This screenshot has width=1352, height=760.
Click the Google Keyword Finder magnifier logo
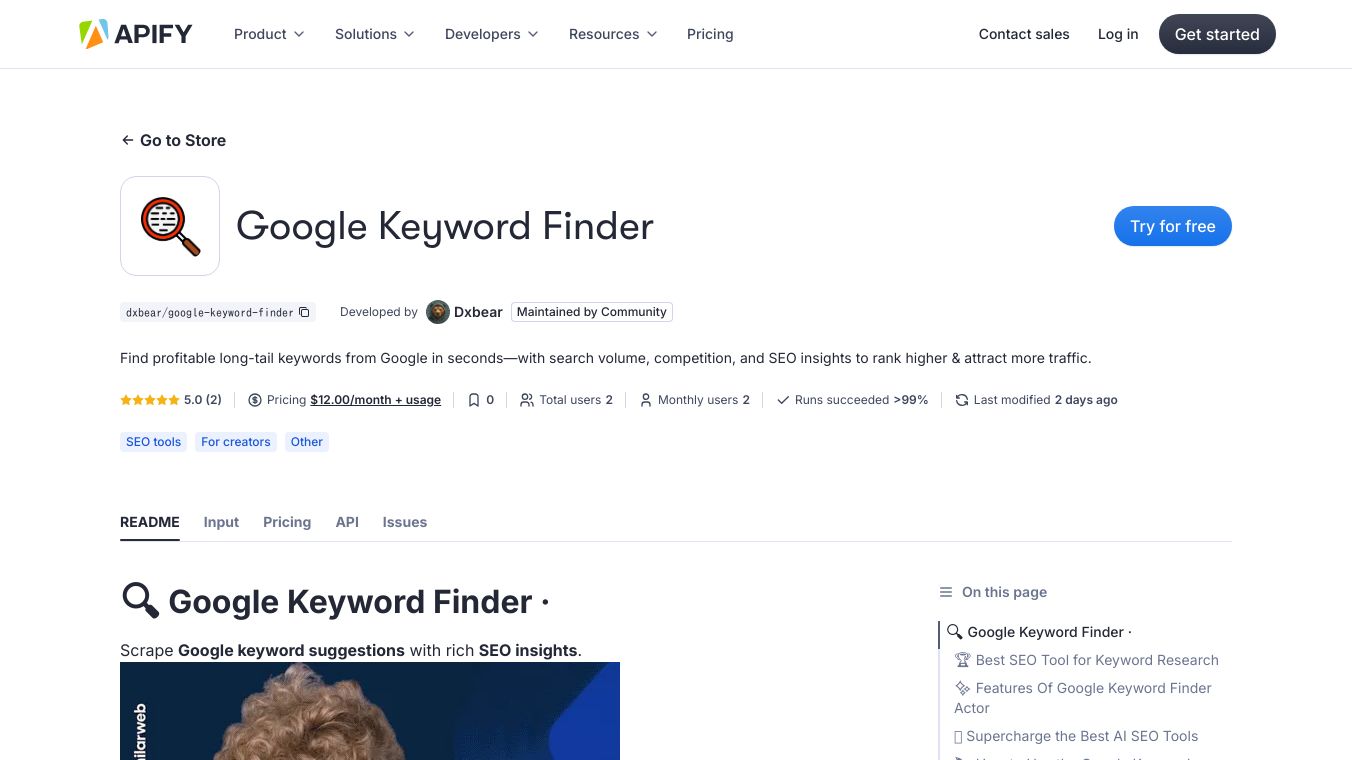coord(170,226)
